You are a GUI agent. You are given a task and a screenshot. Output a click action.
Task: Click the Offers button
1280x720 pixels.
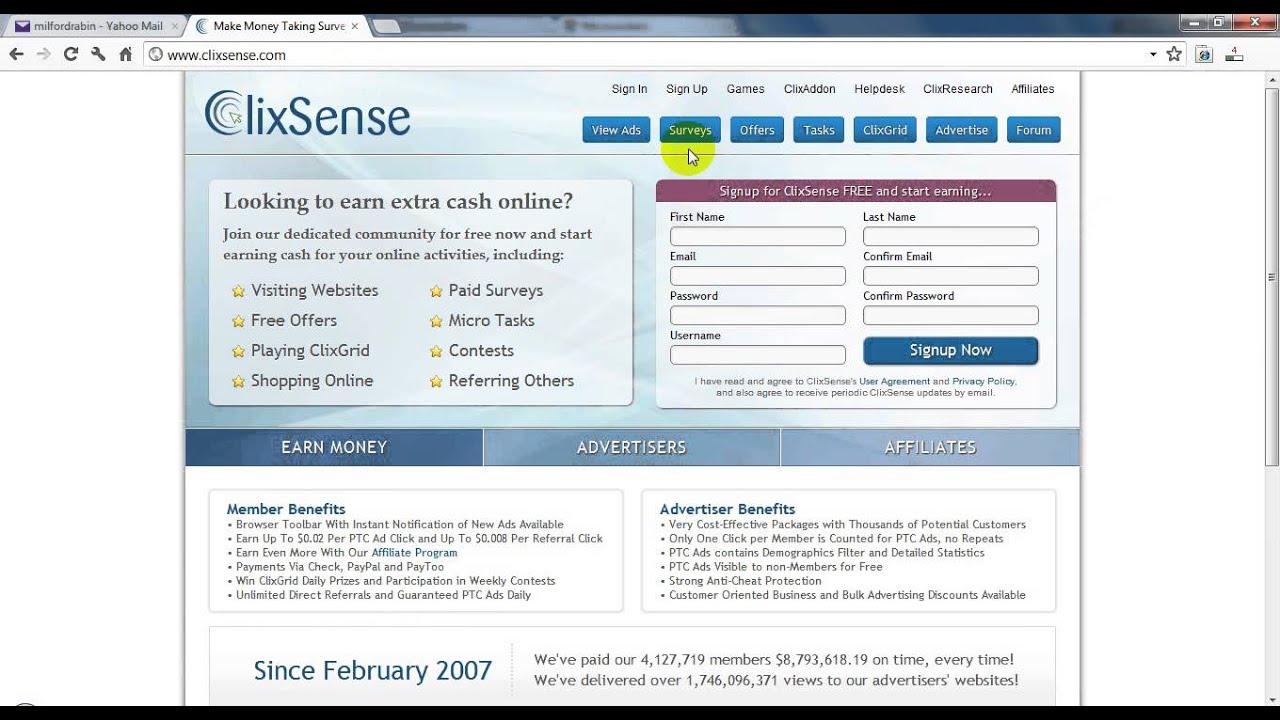tap(757, 130)
